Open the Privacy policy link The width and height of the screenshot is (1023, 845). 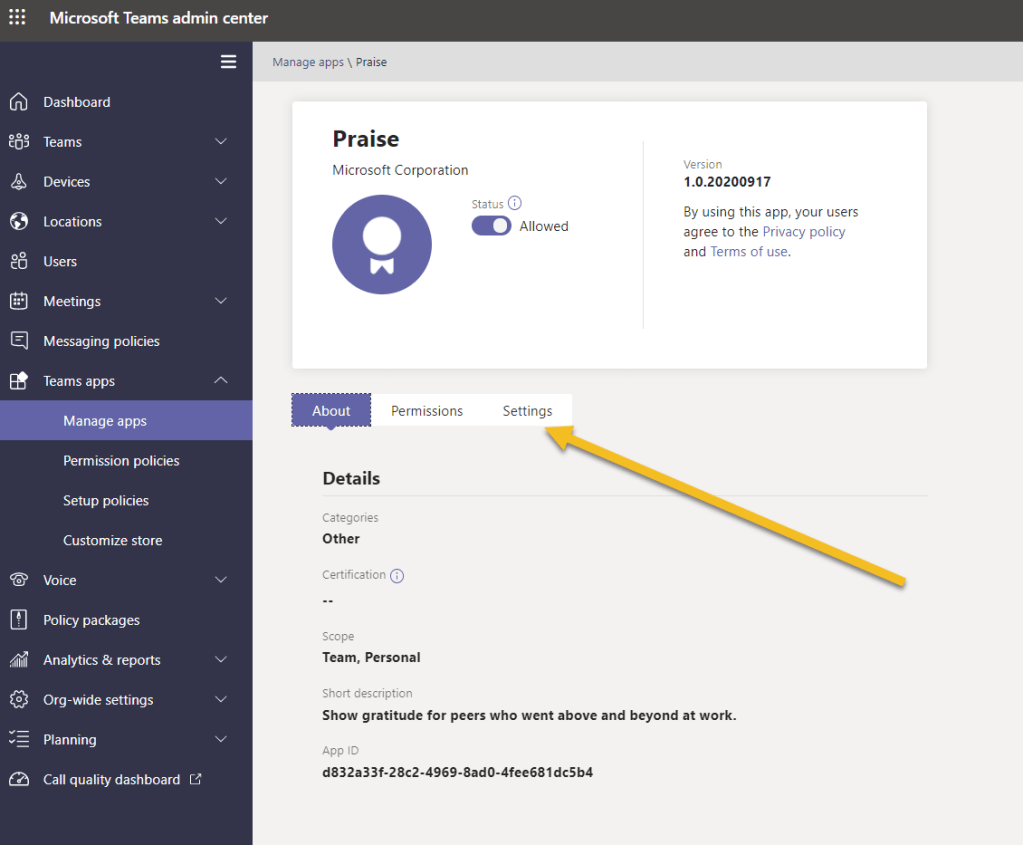pos(804,232)
